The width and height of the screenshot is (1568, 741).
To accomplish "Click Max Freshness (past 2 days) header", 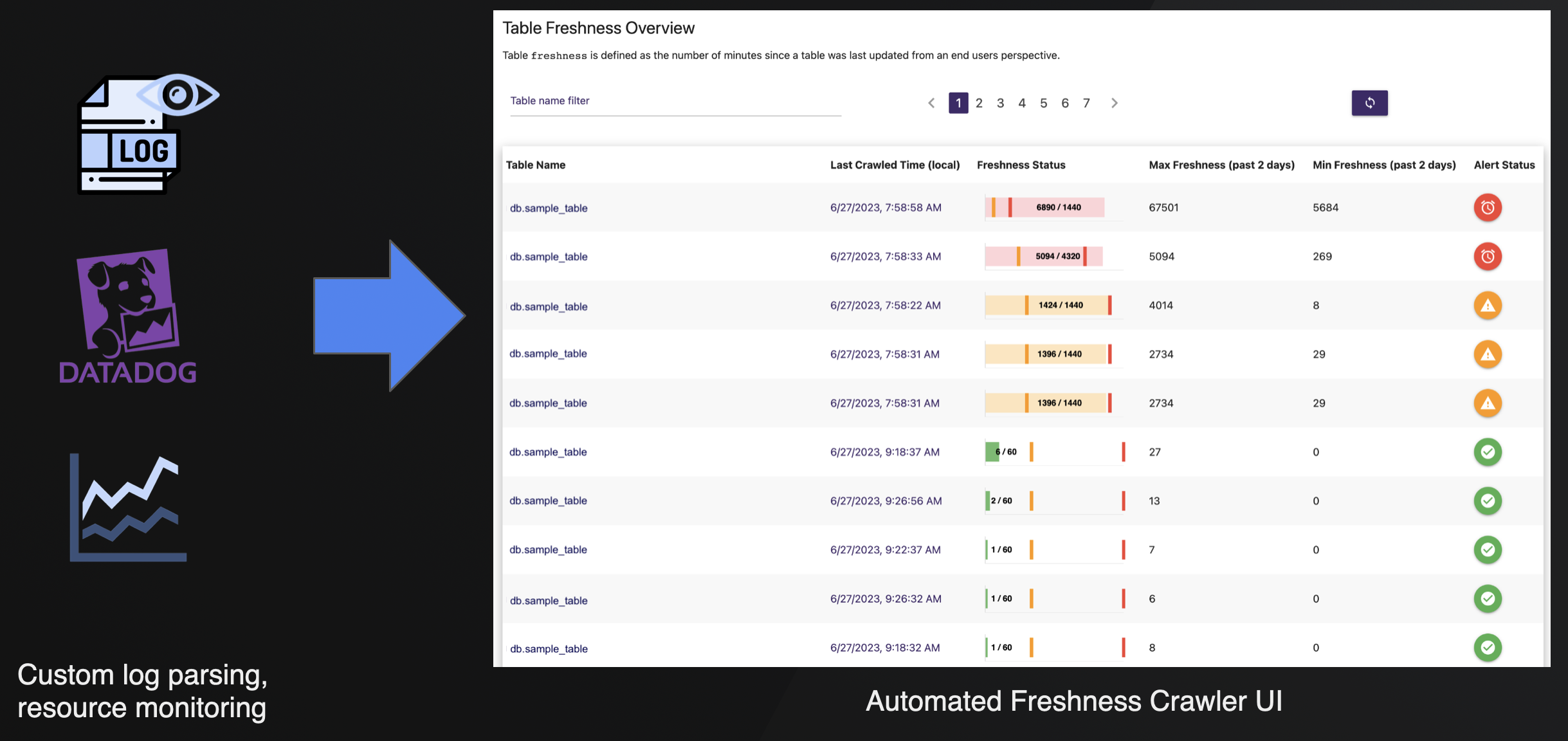I will coord(1221,165).
